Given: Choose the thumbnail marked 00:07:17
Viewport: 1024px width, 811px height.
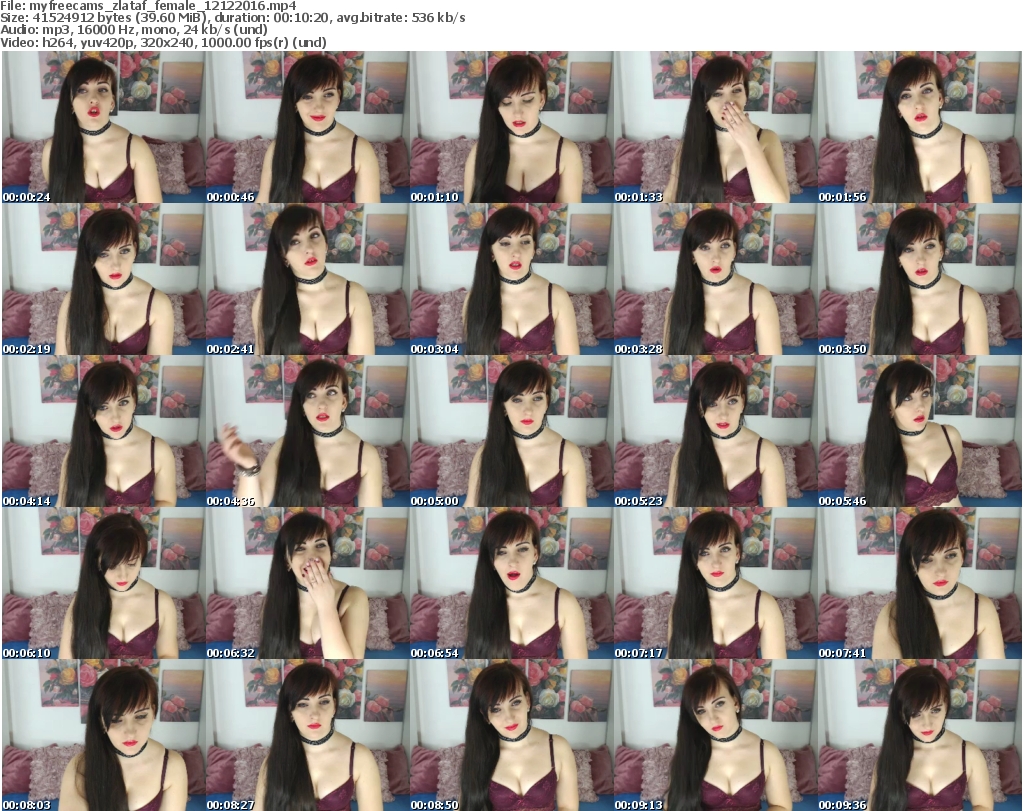Looking at the screenshot, I should [716, 583].
